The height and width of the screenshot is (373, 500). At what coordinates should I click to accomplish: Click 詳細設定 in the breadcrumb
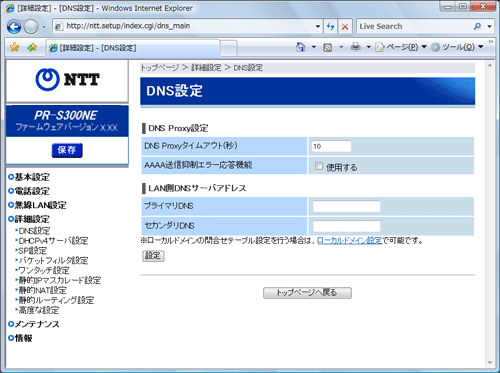click(206, 68)
